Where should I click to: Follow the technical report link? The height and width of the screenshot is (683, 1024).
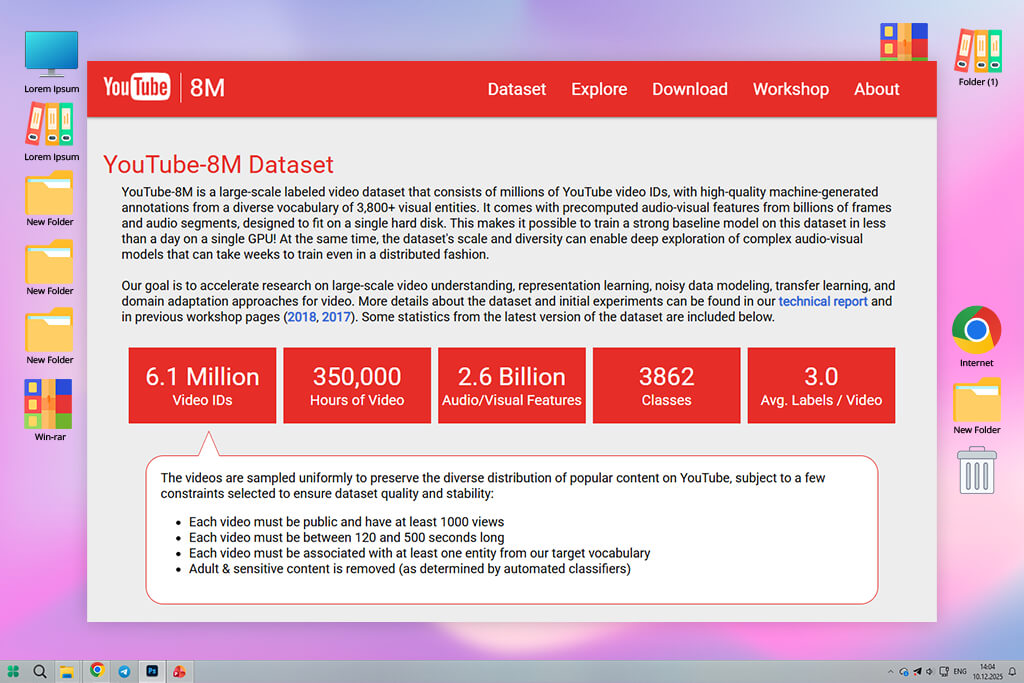click(823, 301)
